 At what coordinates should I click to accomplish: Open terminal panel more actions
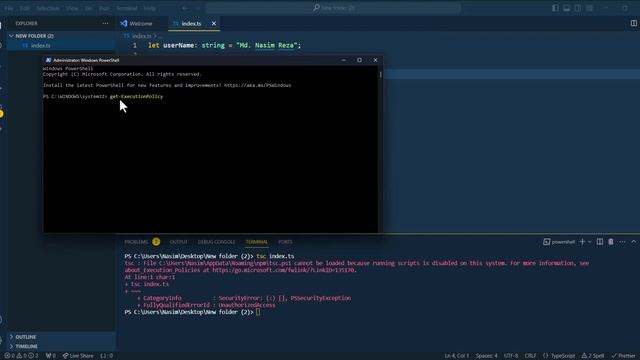click(622, 242)
